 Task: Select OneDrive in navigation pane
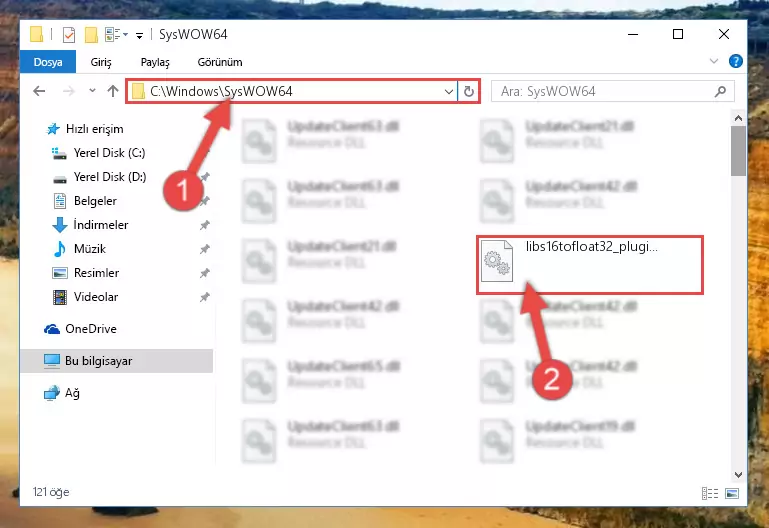(80, 329)
